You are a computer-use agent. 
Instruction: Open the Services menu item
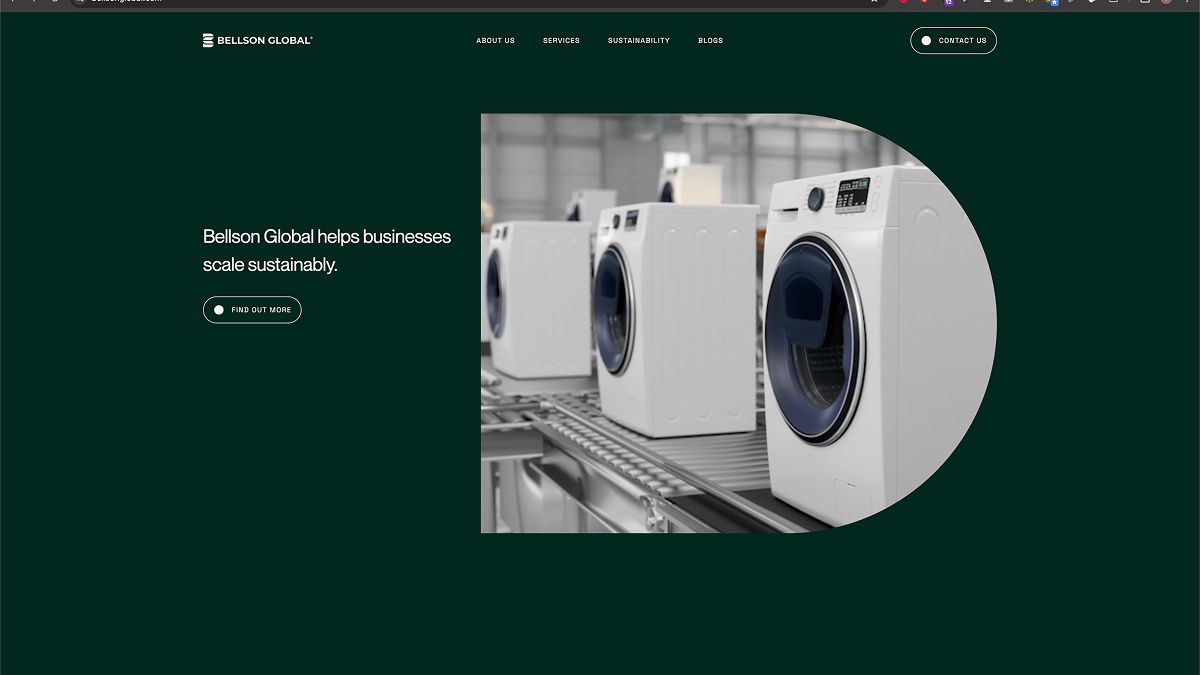pyautogui.click(x=561, y=41)
